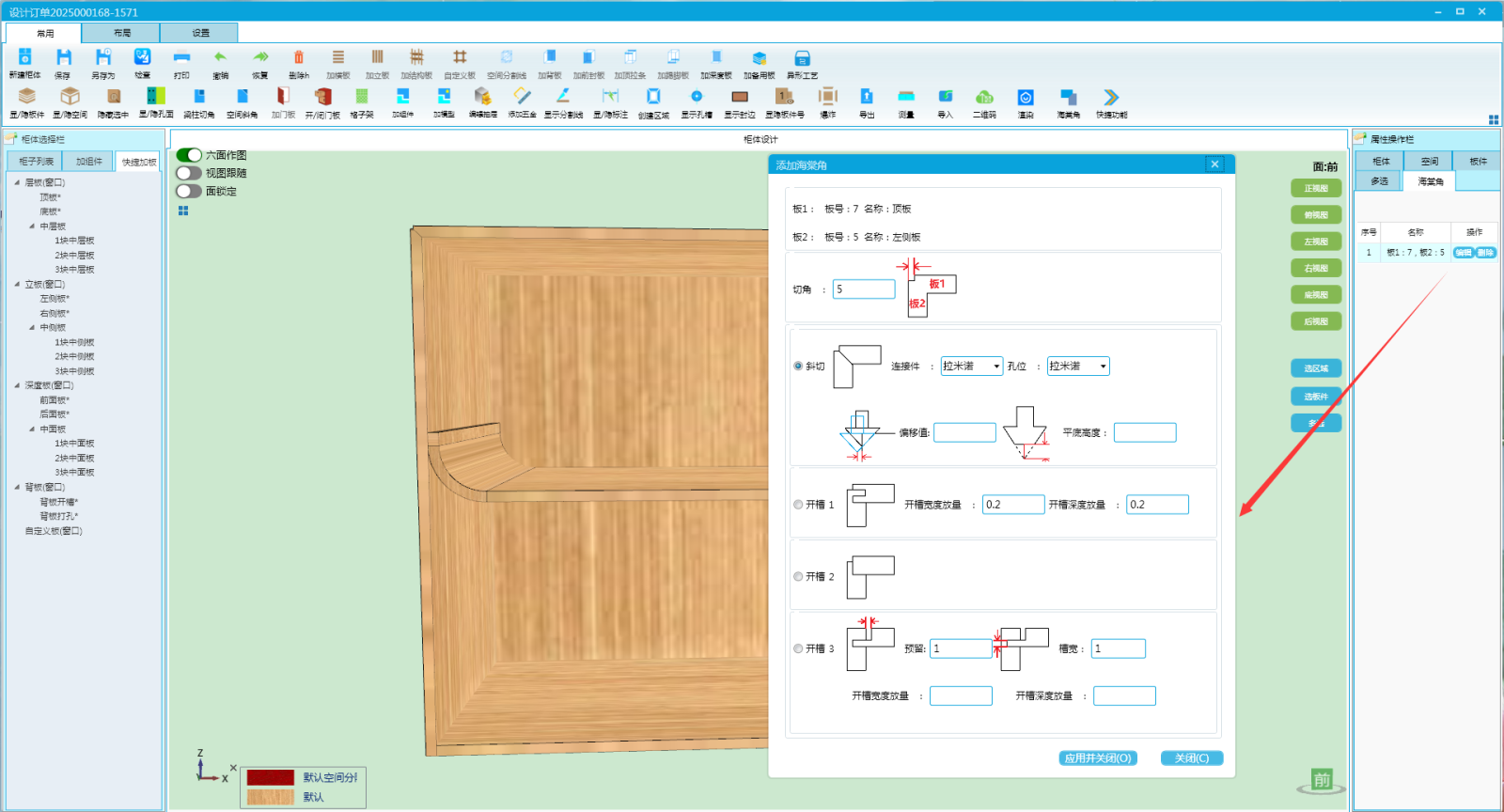
Task: Select the 开槽 3 radio option
Action: click(798, 648)
